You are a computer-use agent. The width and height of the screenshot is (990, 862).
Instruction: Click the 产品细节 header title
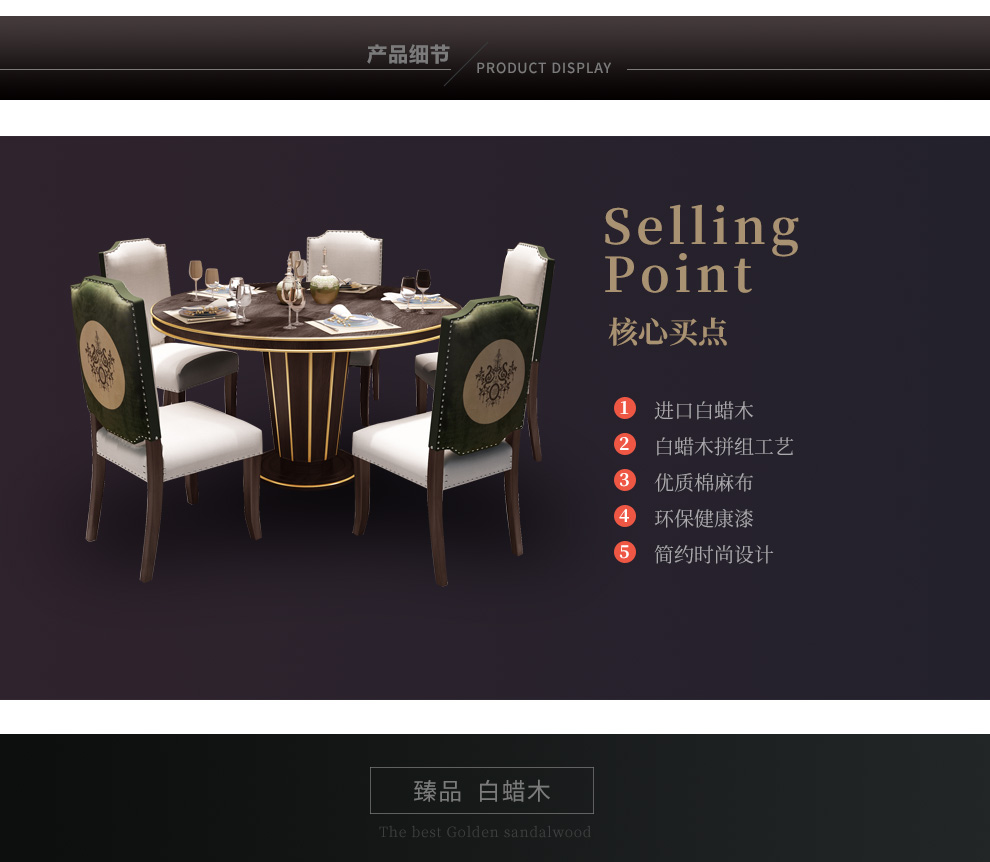click(x=409, y=54)
